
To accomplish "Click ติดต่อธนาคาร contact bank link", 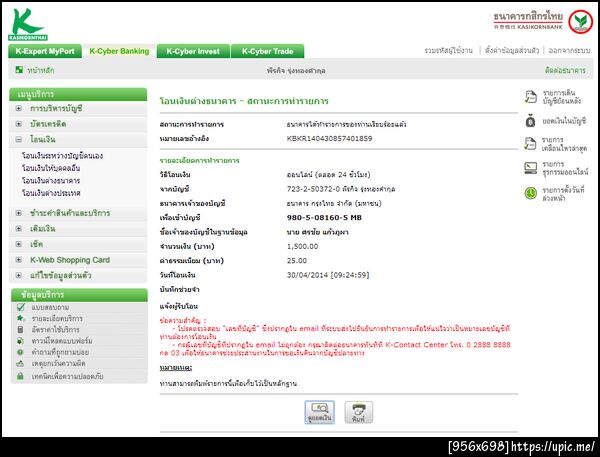I will [x=565, y=70].
